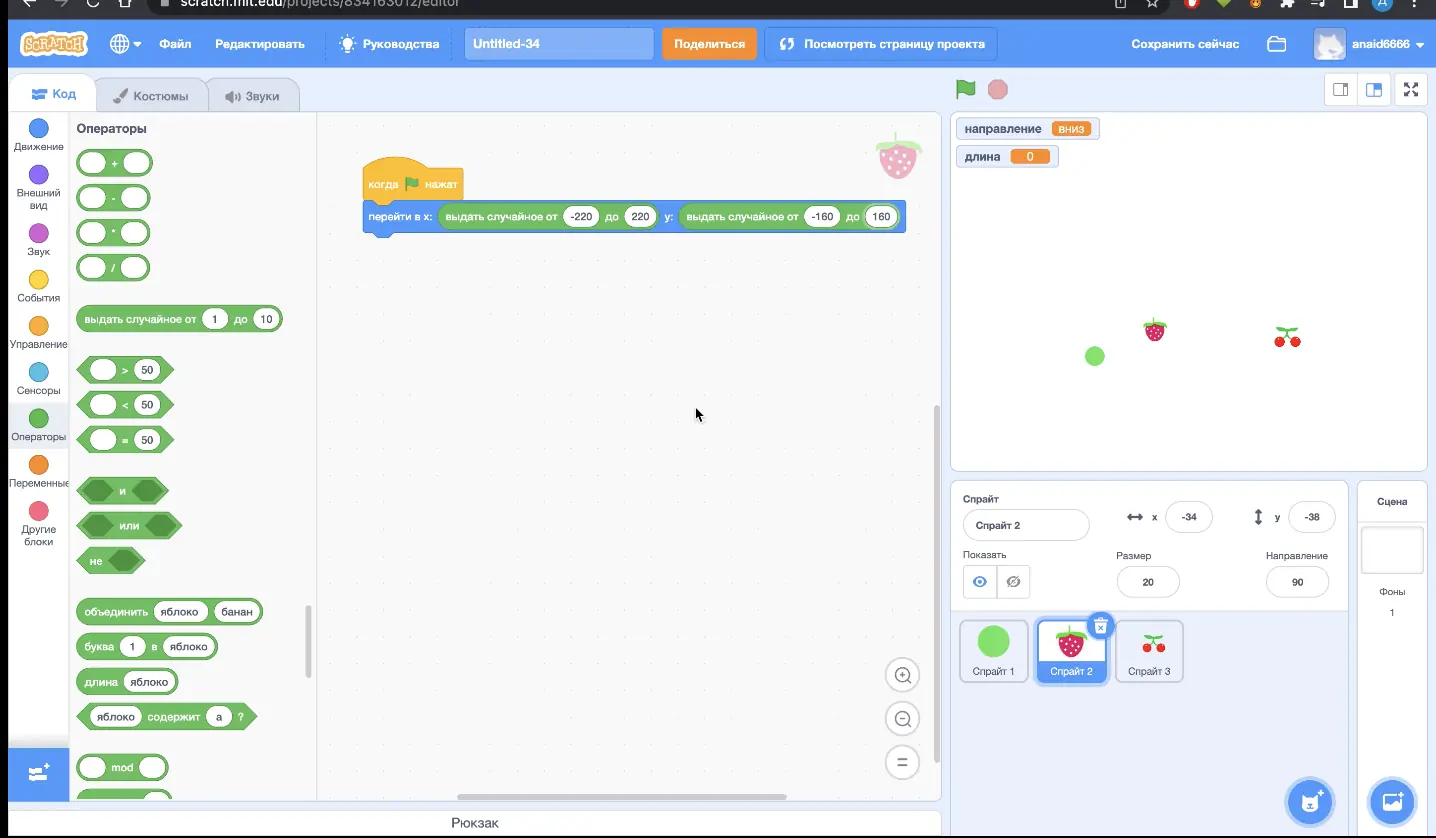Viewport: 1436px width, 838px height.
Task: Zoom in the code workspace
Action: (902, 675)
